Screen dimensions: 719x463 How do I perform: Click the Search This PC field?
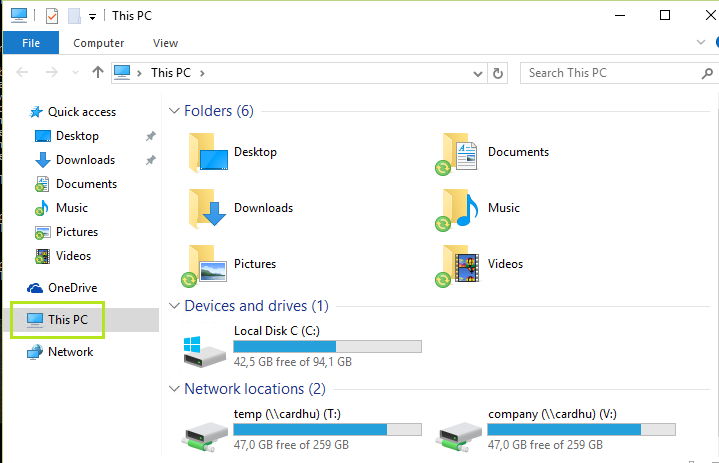pyautogui.click(x=610, y=73)
